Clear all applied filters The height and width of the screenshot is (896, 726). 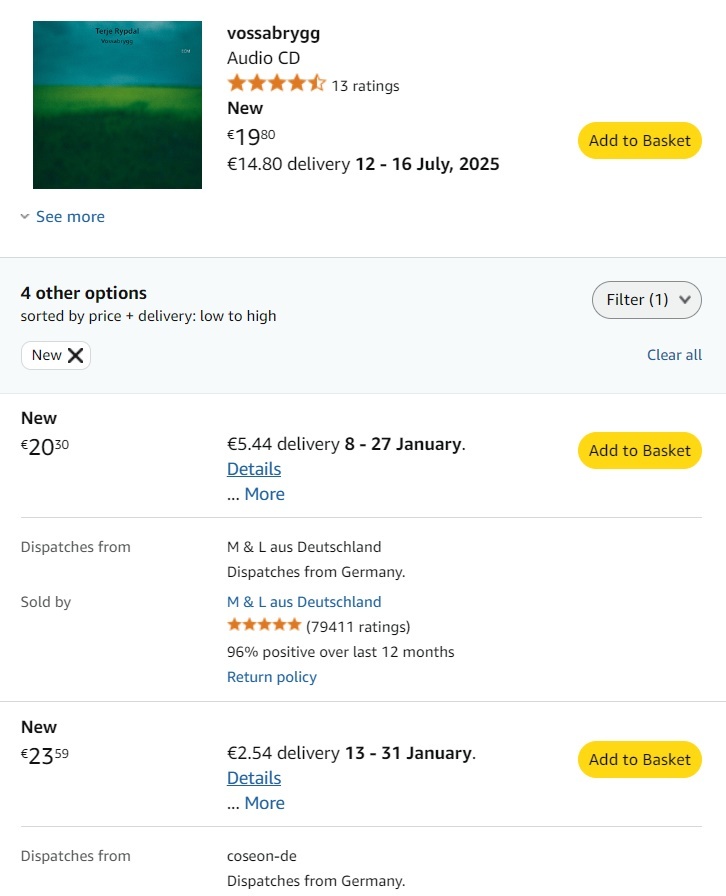pos(674,355)
